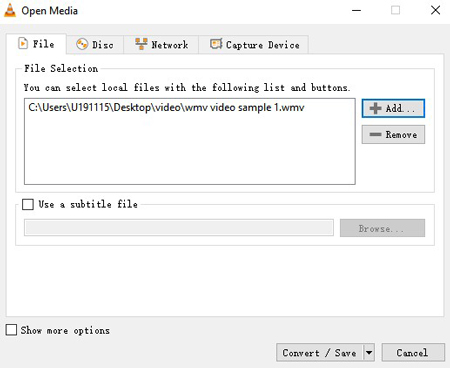Screen dimensions: 450x368
Task: Click the Convert / Save button
Action: (x=320, y=352)
